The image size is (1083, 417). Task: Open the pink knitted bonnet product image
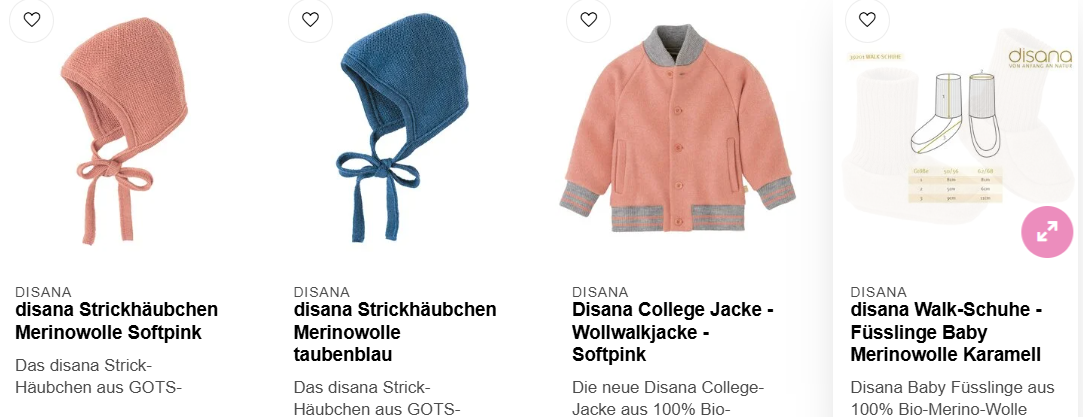point(125,131)
